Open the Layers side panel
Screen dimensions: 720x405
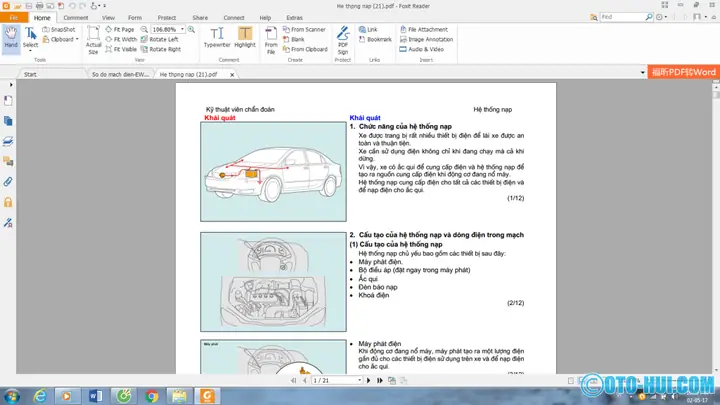coord(8,141)
